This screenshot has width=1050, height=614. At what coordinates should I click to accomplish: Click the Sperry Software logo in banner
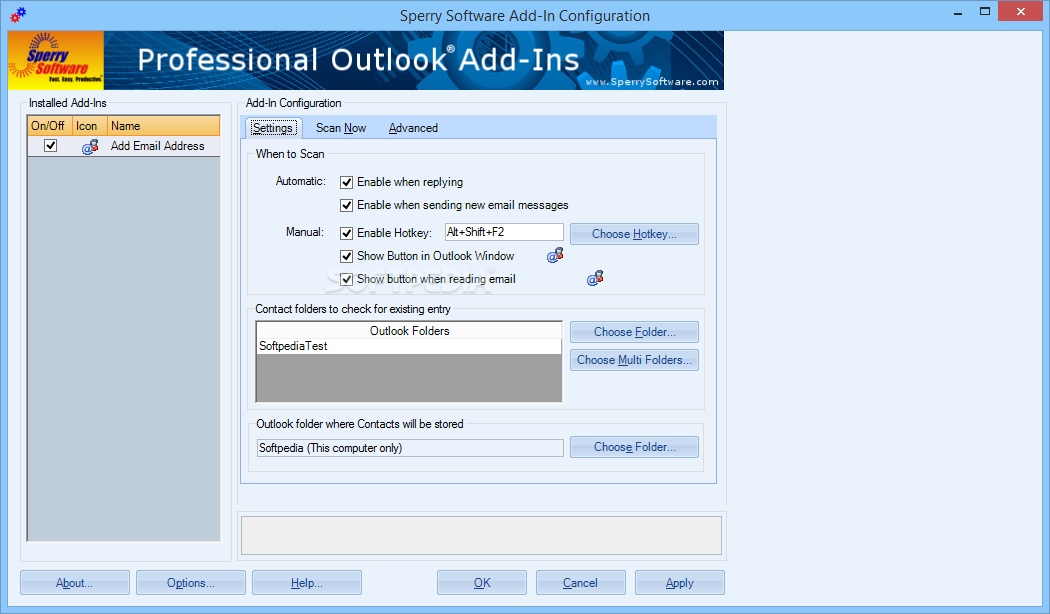[56, 60]
